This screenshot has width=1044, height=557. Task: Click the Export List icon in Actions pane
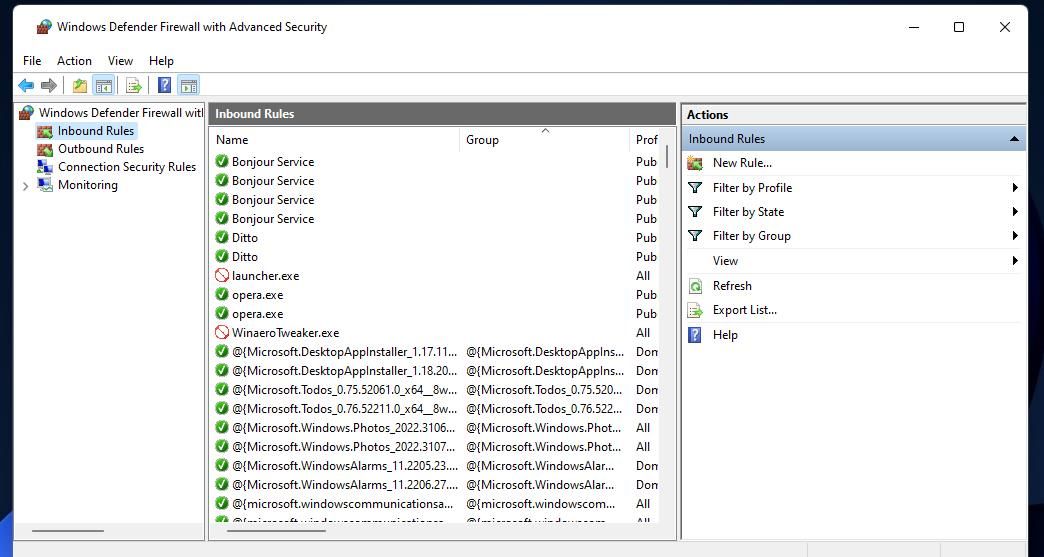click(x=695, y=310)
